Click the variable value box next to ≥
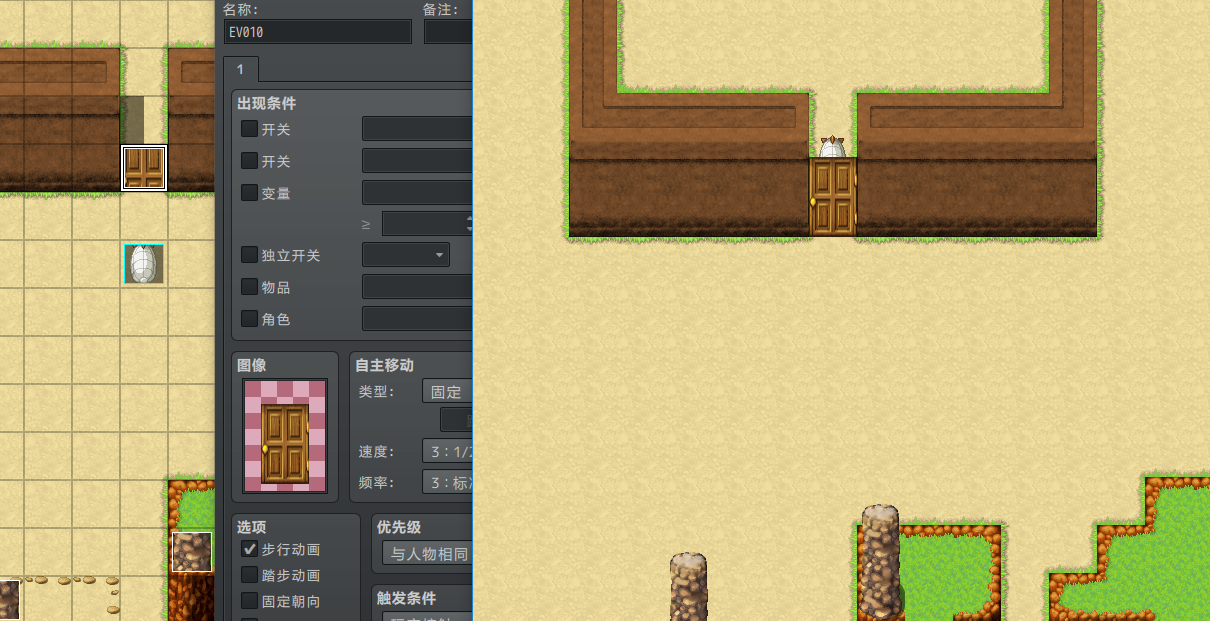Viewport: 1210px width, 621px height. (427, 223)
